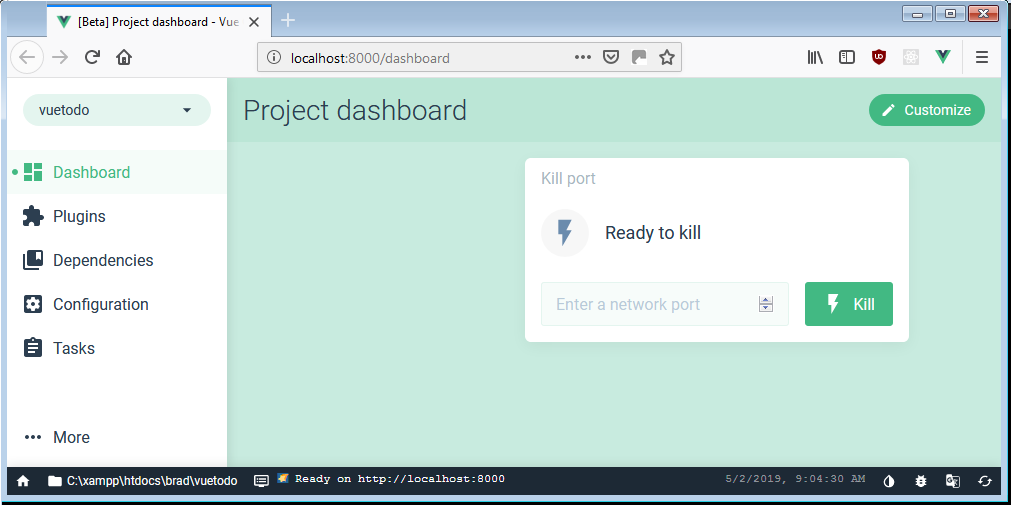The width and height of the screenshot is (1011, 505).
Task: Click the Dashboard grid icon in sidebar
Action: pos(33,172)
